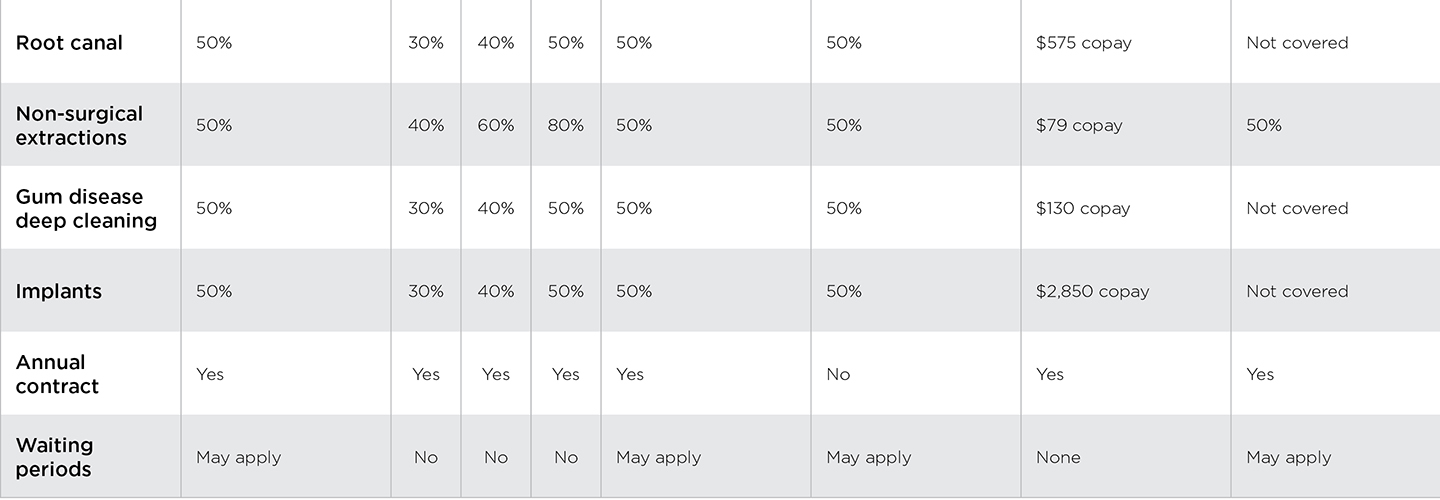Click the $575 copay cell
The height and width of the screenshot is (500, 1440).
tap(1083, 43)
